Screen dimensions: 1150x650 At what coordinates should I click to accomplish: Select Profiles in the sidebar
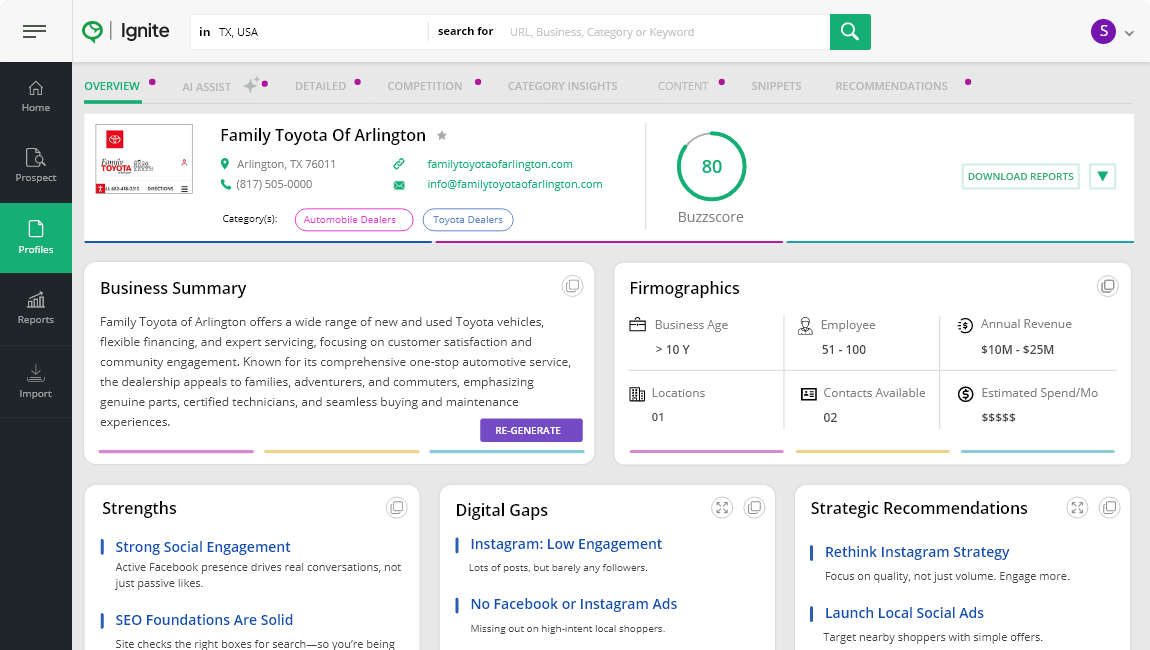(x=36, y=238)
